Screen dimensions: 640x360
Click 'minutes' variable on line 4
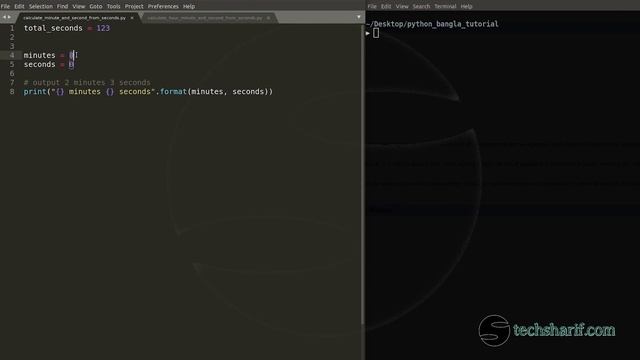click(39, 55)
